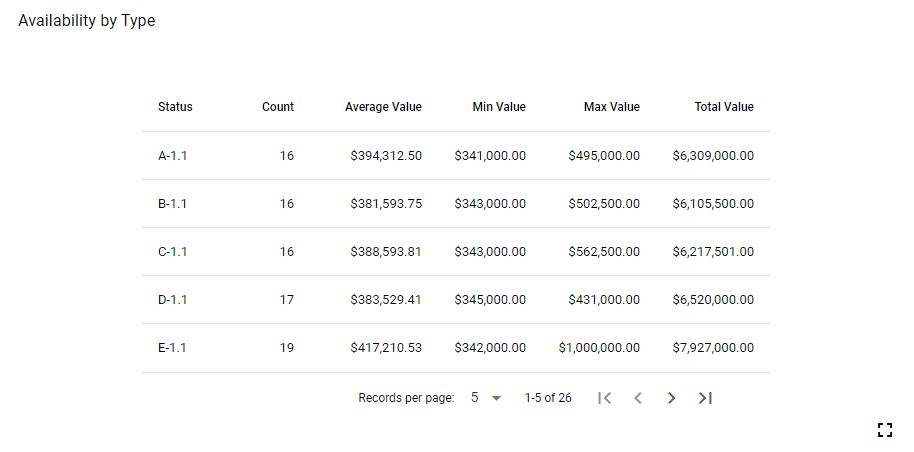Sort table by Status column

pyautogui.click(x=175, y=107)
